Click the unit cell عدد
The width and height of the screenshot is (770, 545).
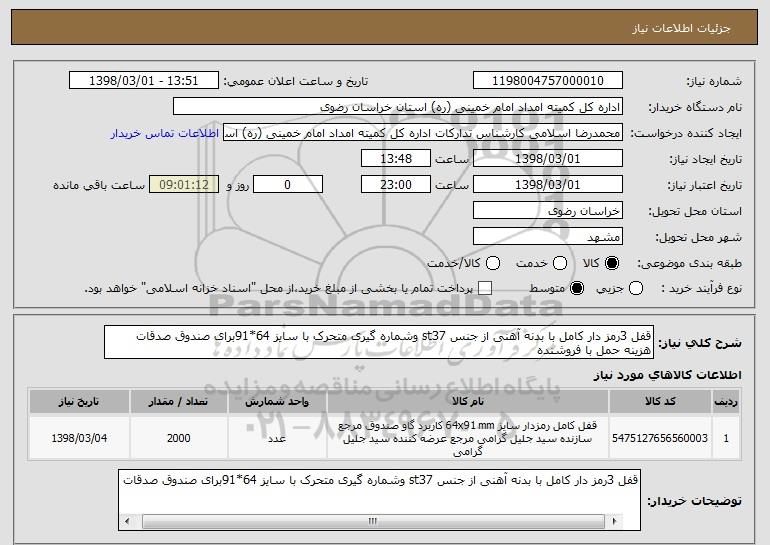point(277,438)
